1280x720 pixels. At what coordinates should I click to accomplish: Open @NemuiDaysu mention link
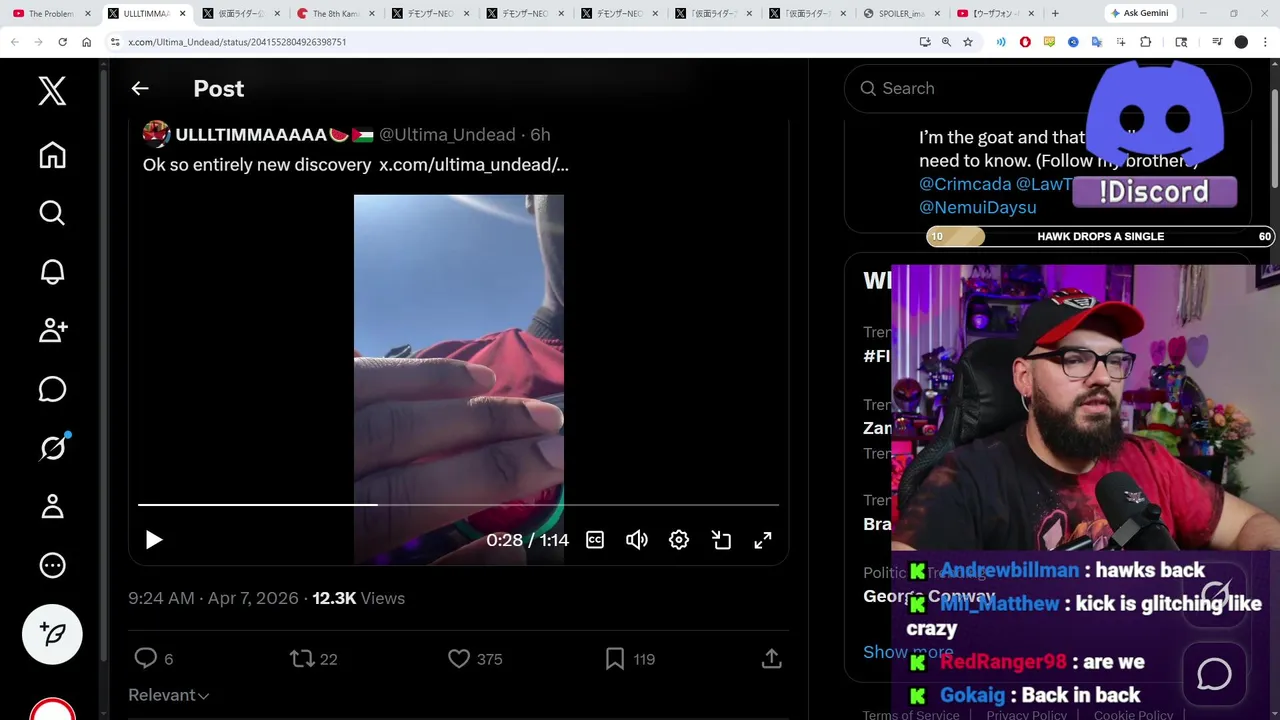tap(978, 207)
